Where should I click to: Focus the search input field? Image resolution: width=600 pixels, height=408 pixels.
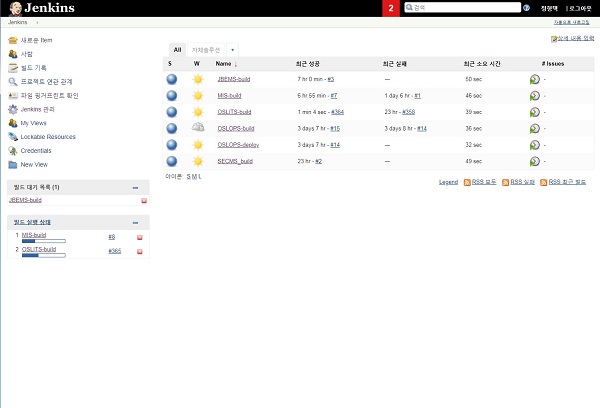click(x=462, y=7)
